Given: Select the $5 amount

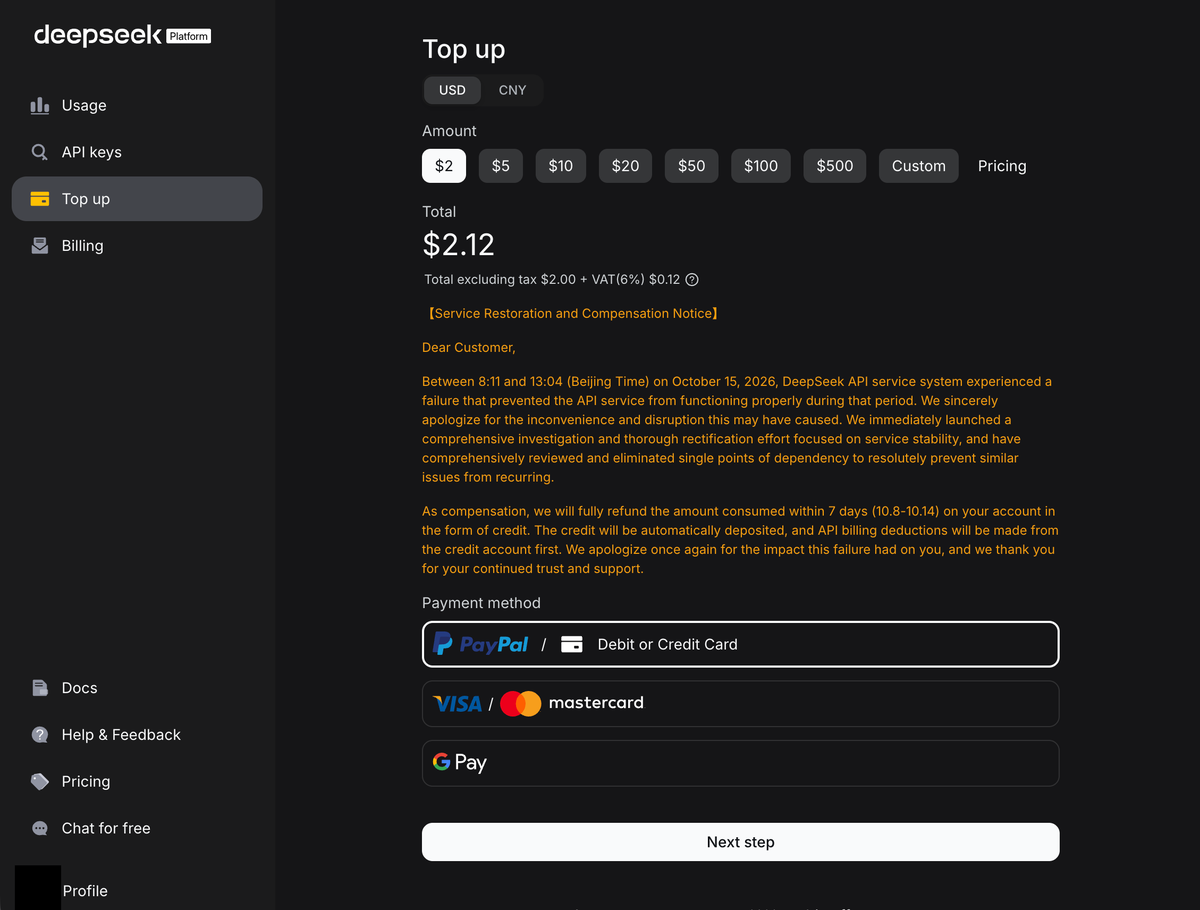Looking at the screenshot, I should 501,166.
